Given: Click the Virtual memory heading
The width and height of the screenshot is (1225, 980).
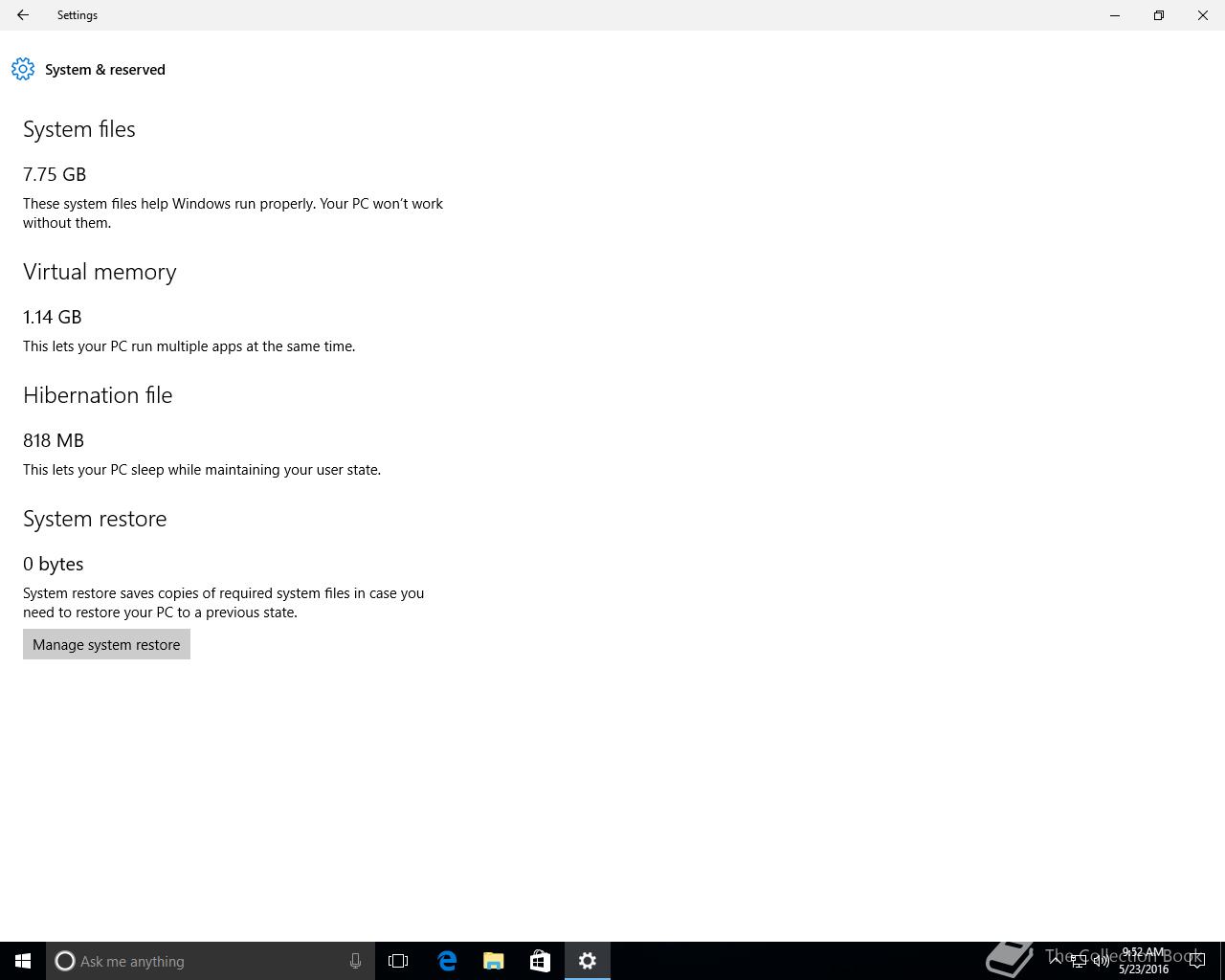Looking at the screenshot, I should (100, 272).
